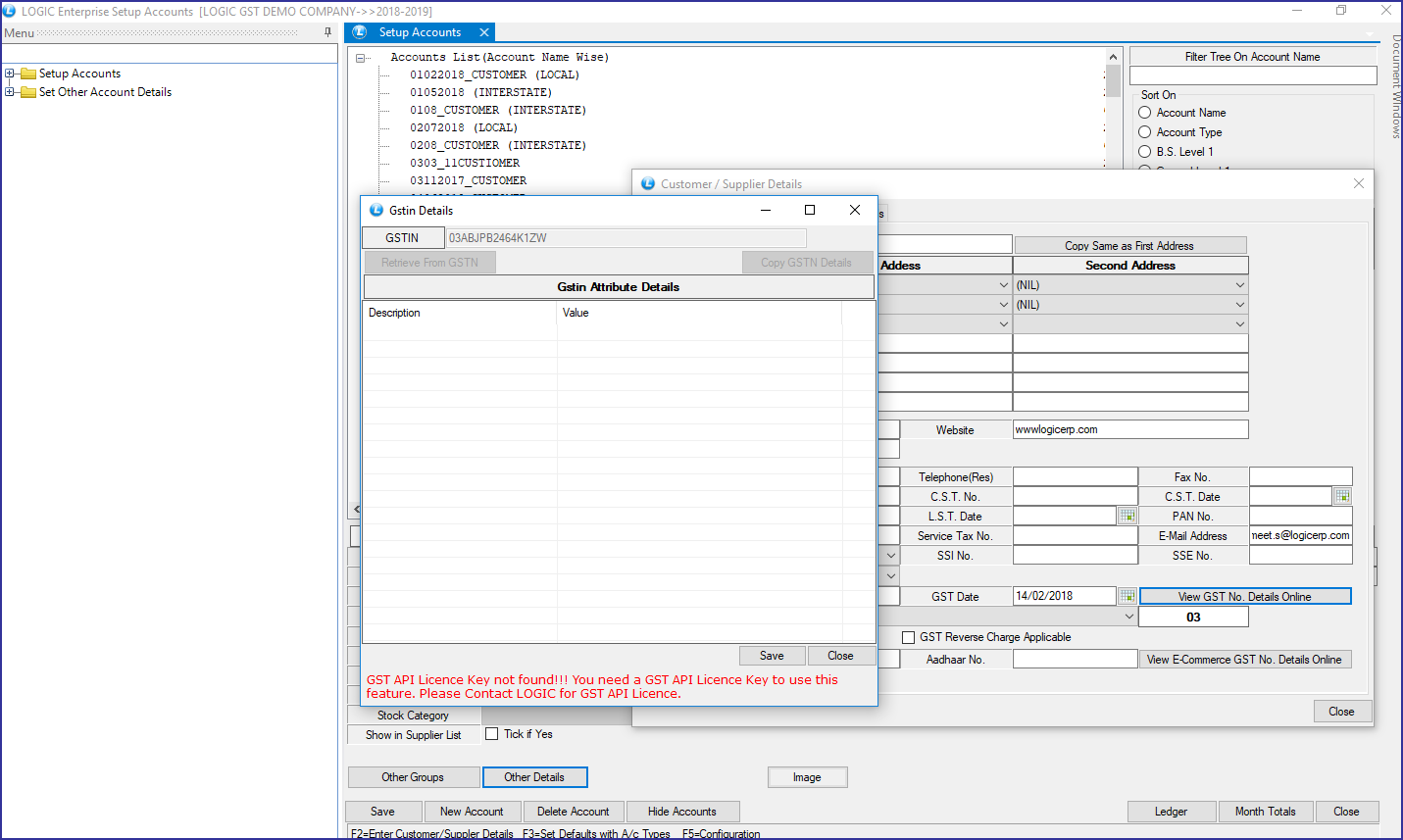Image resolution: width=1403 pixels, height=840 pixels.
Task: Click the Setup Accounts folder icon
Action: (x=28, y=74)
